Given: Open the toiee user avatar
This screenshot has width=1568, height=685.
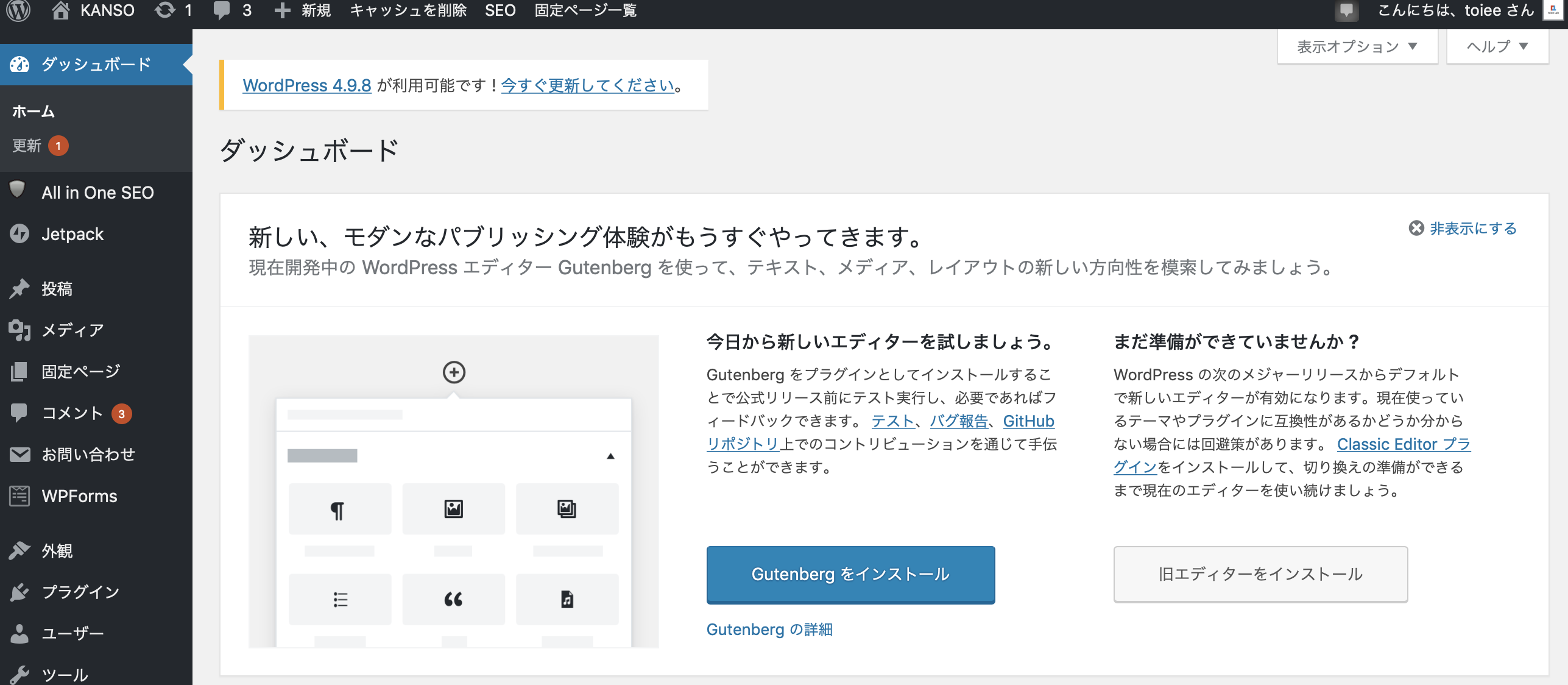Looking at the screenshot, I should coord(1554,10).
